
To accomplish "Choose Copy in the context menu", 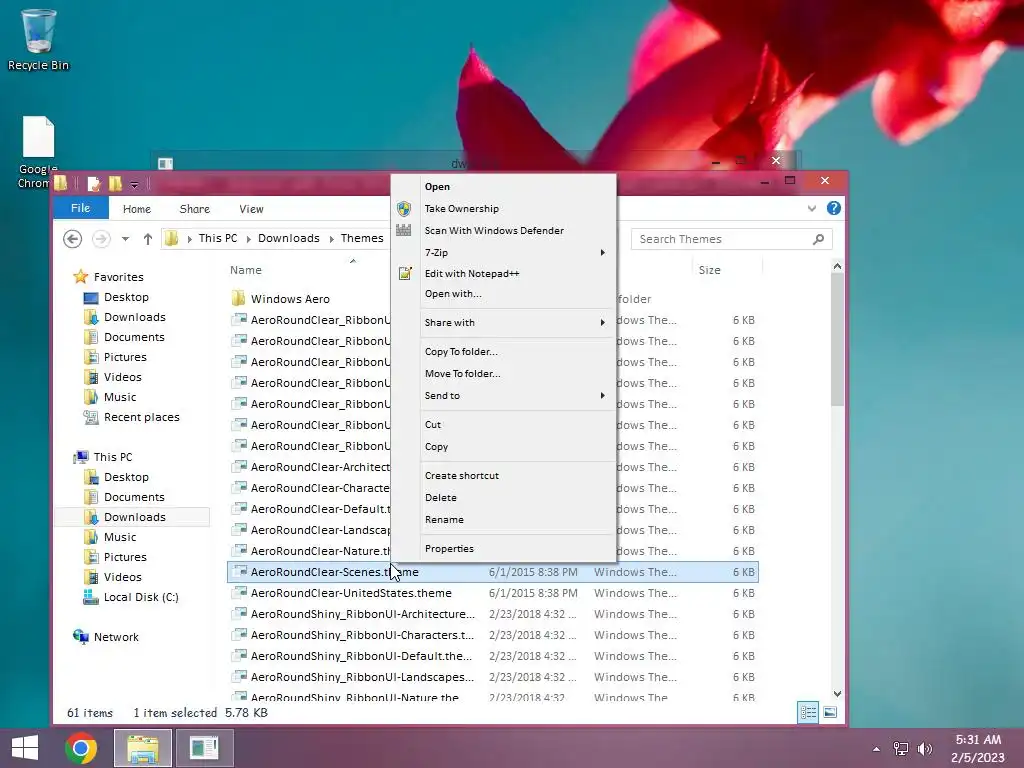I will click(x=436, y=447).
